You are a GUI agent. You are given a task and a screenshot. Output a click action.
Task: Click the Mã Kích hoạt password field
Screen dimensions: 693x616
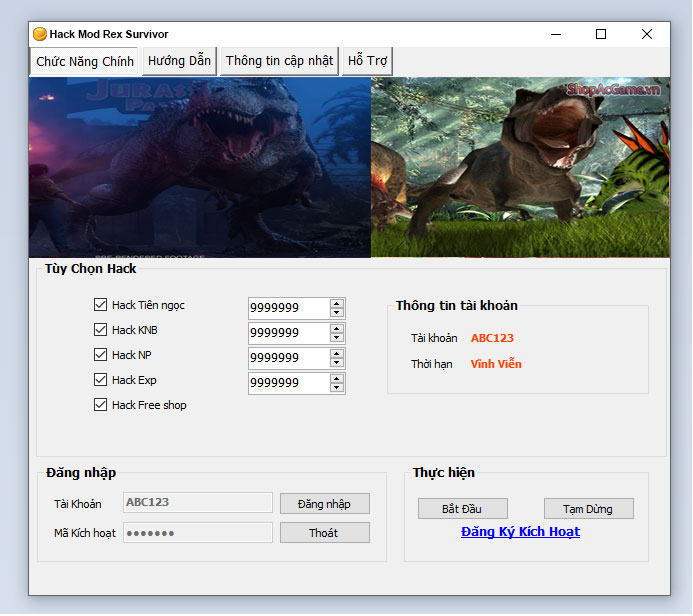click(198, 533)
